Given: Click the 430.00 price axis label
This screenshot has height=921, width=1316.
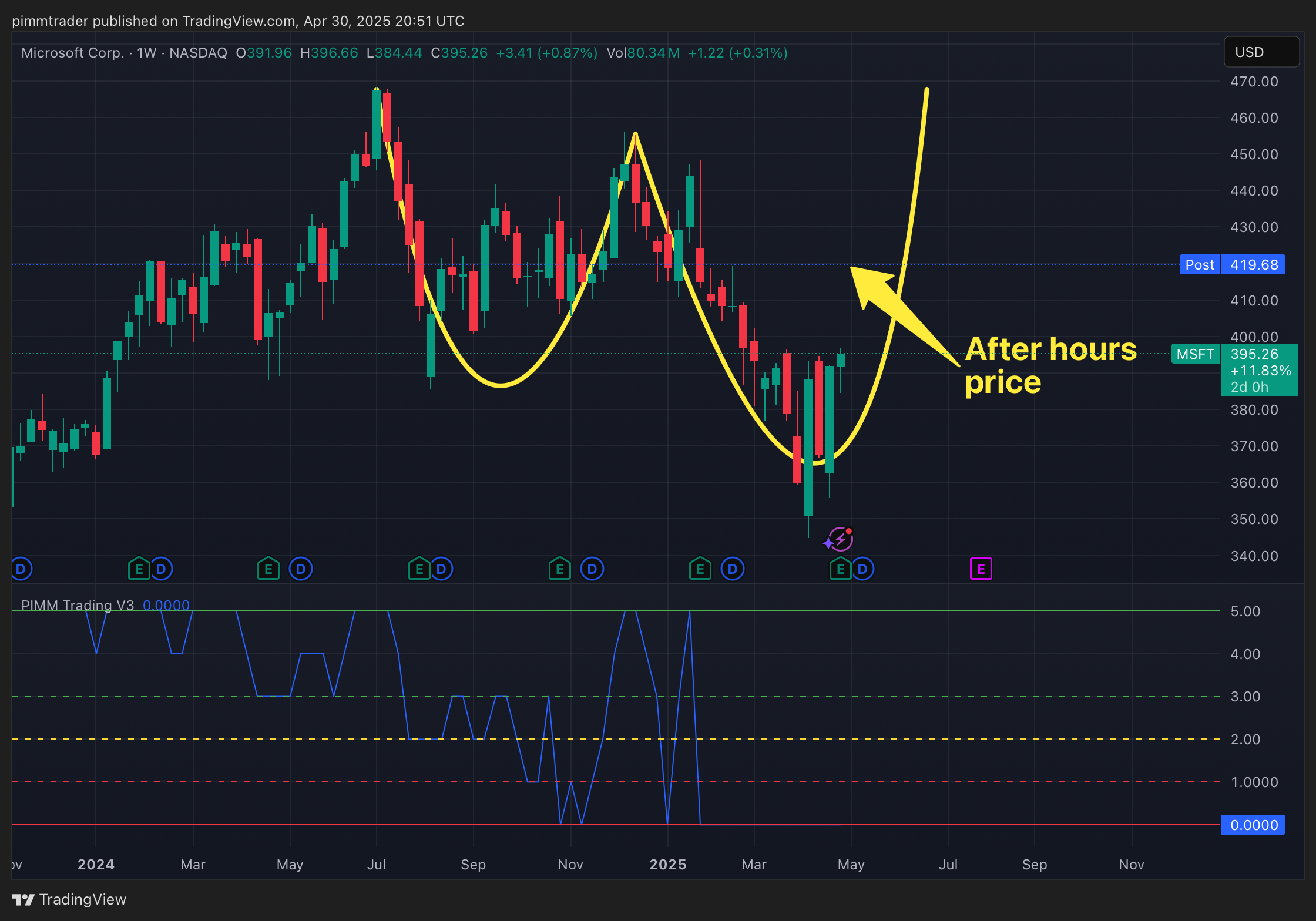Looking at the screenshot, I should point(1254,227).
